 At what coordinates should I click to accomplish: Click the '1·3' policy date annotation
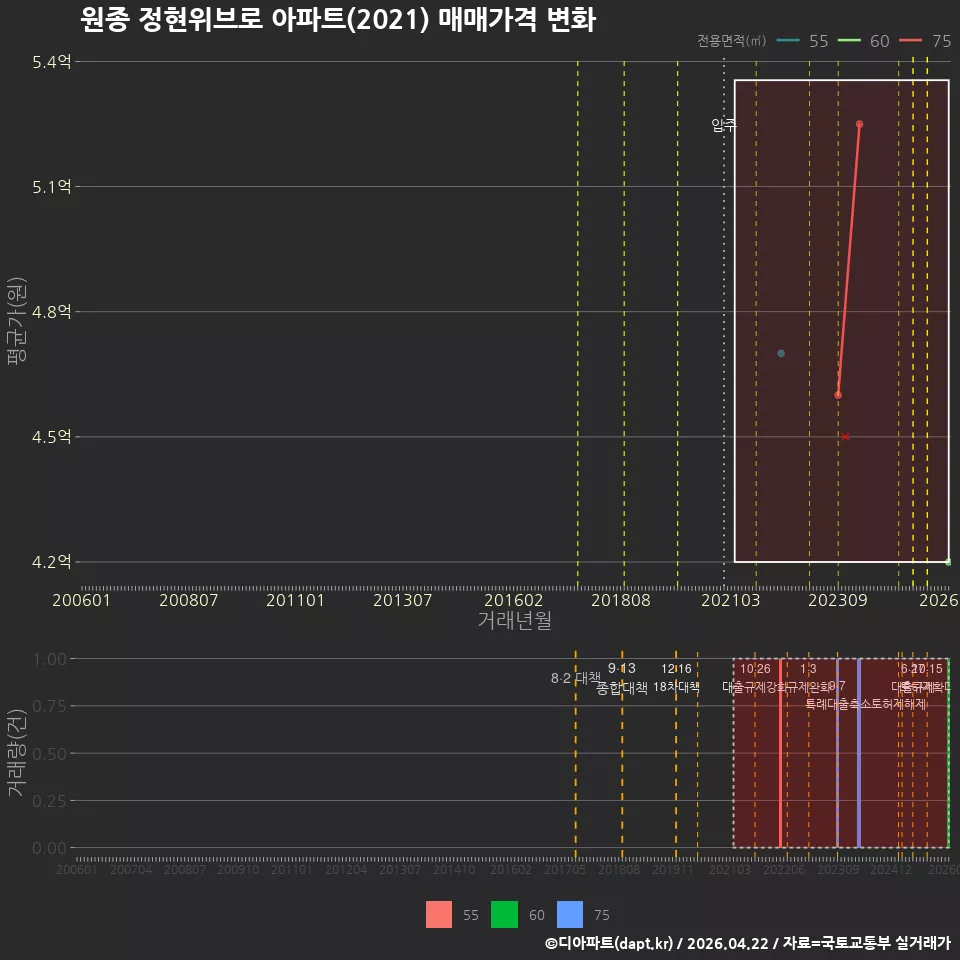tap(808, 669)
